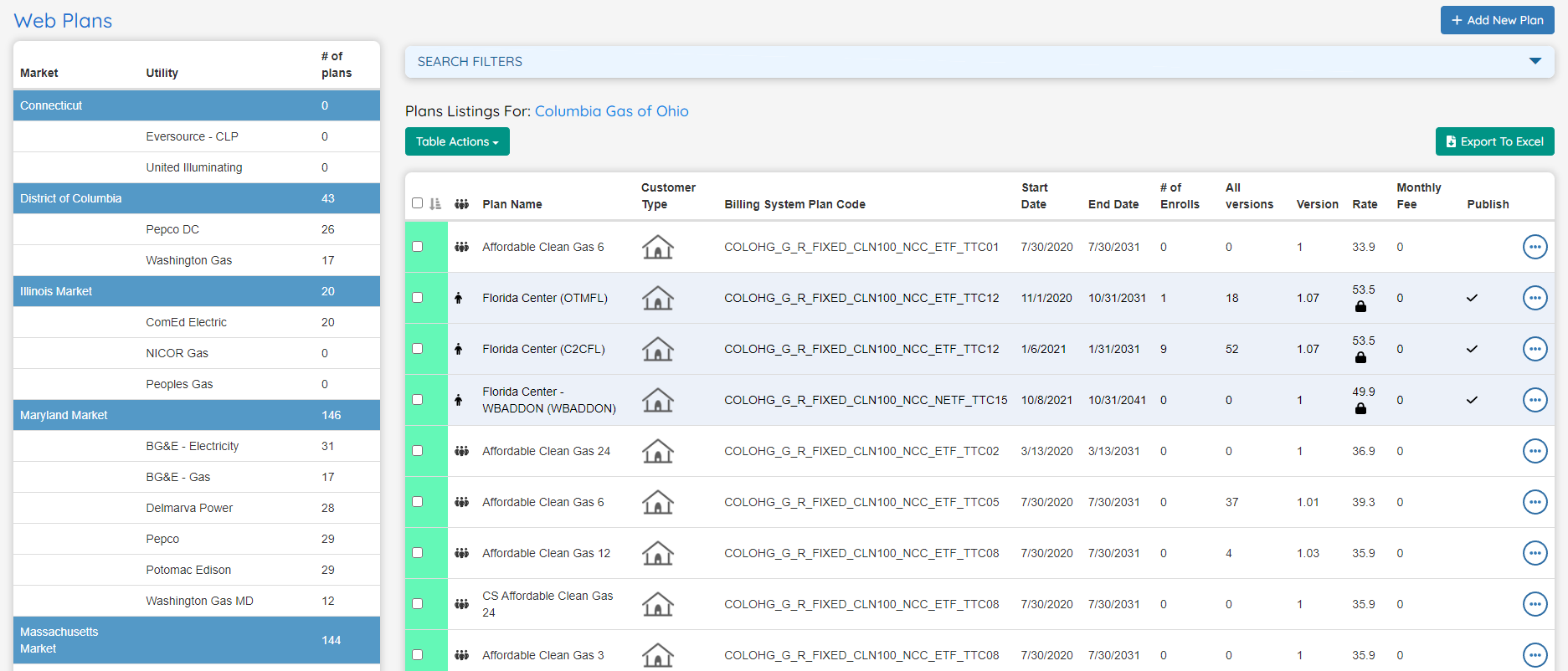Check the Florida Center (C2CFL) row
This screenshot has width=1568, height=671.
click(417, 349)
